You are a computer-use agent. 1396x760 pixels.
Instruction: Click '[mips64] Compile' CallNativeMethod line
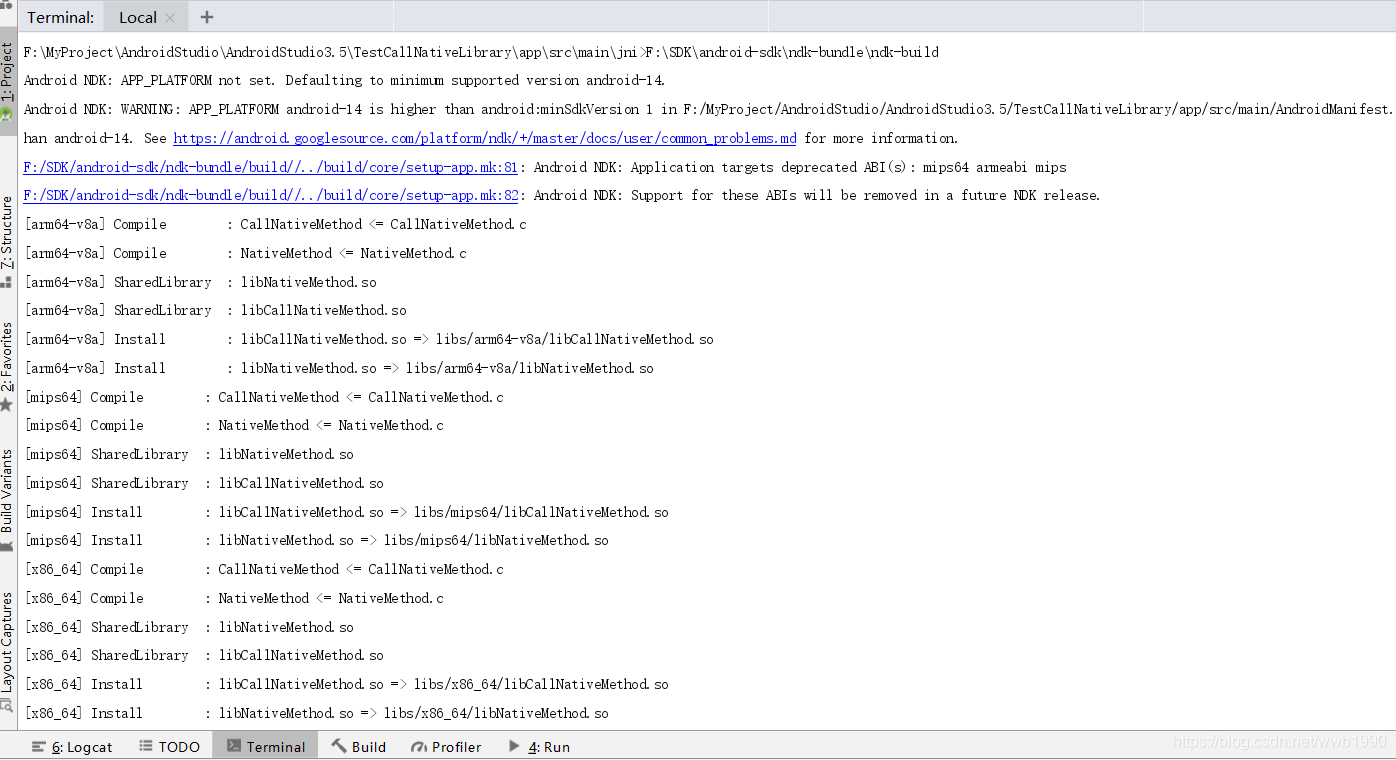click(x=264, y=397)
